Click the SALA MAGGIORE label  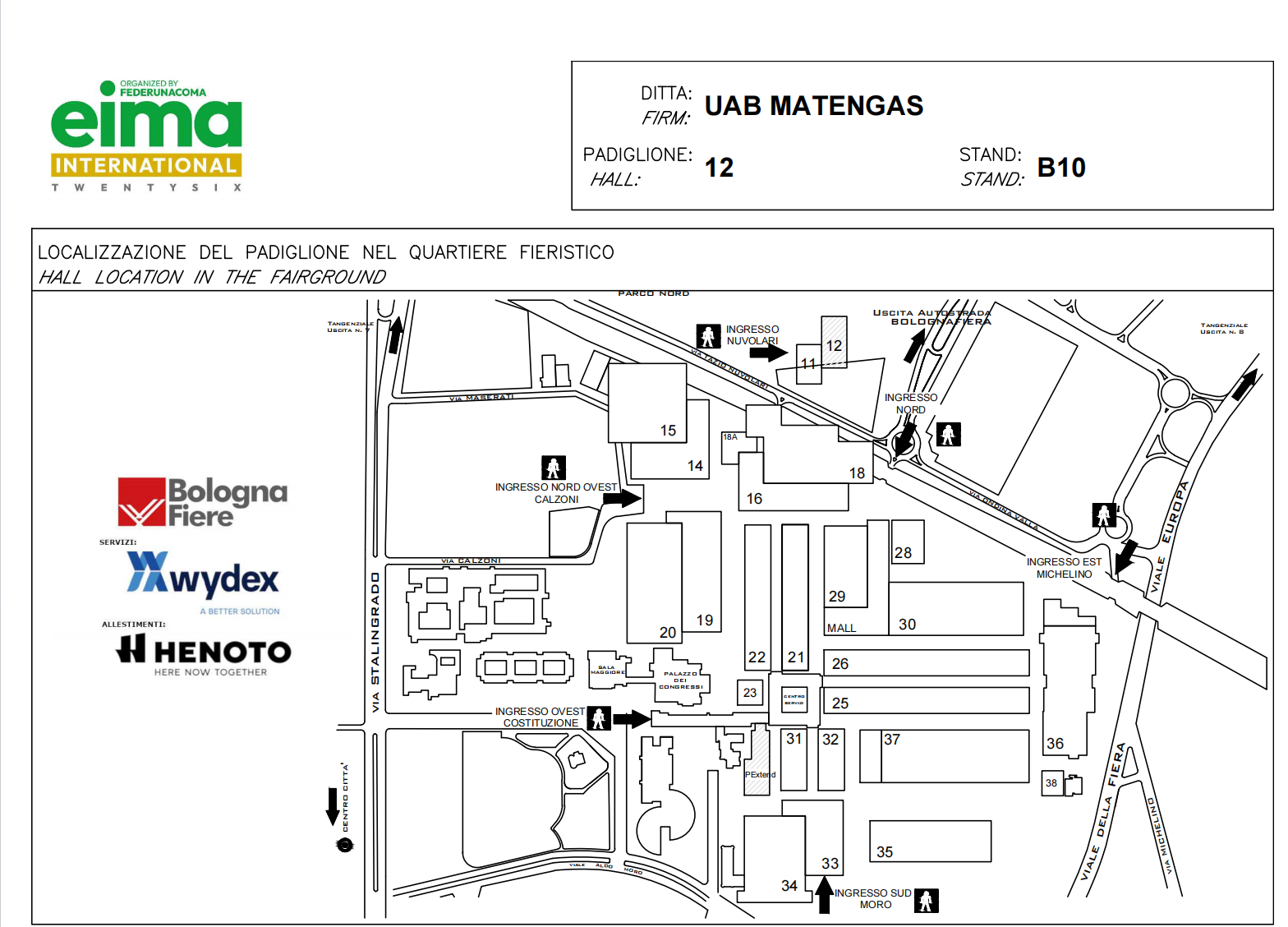606,670
